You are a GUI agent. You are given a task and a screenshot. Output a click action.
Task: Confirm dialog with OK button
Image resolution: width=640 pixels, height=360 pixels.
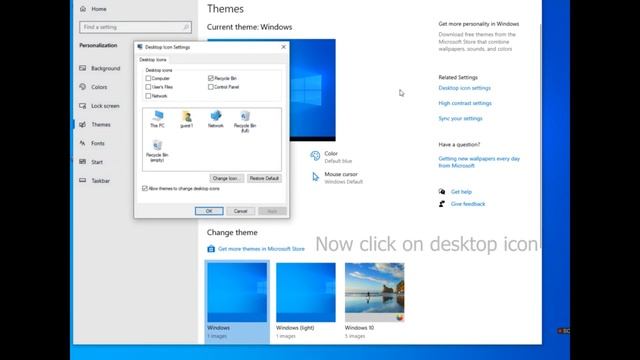(209, 211)
